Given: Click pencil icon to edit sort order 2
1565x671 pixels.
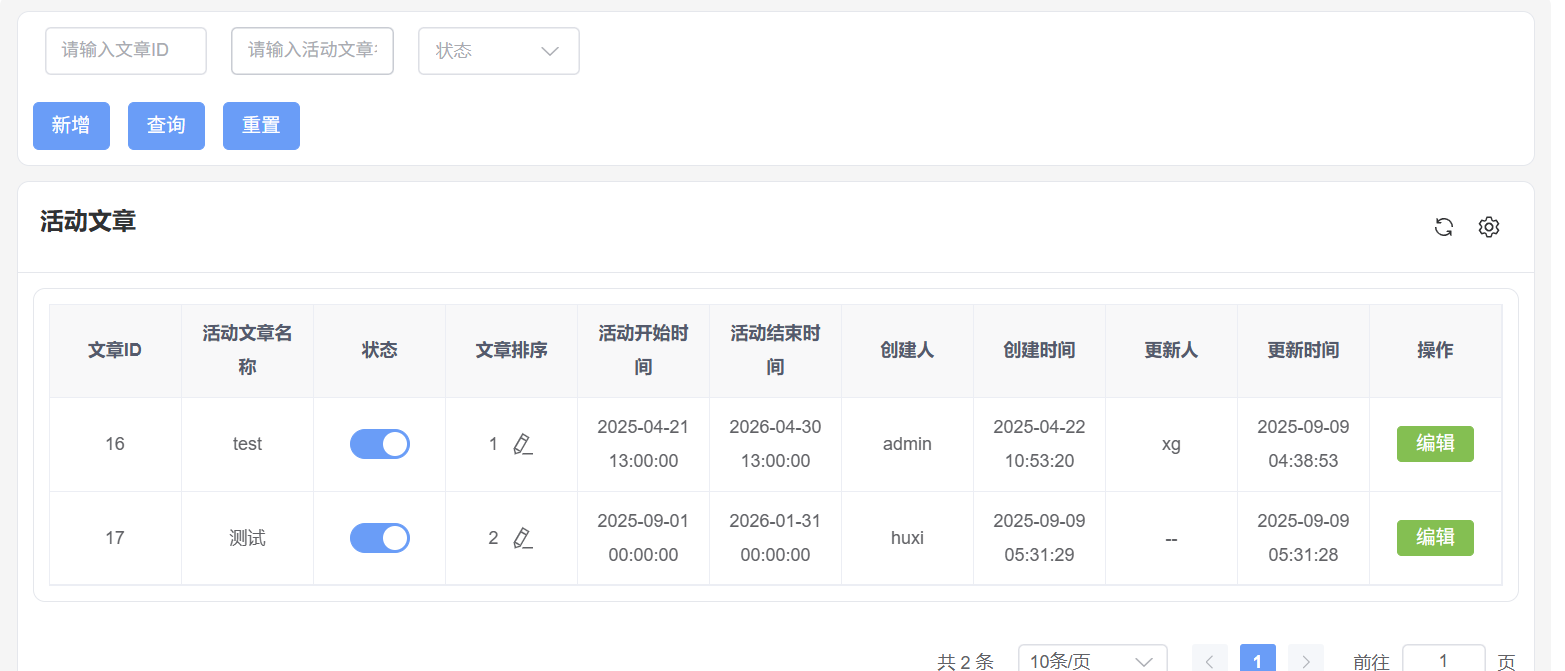Looking at the screenshot, I should [522, 538].
